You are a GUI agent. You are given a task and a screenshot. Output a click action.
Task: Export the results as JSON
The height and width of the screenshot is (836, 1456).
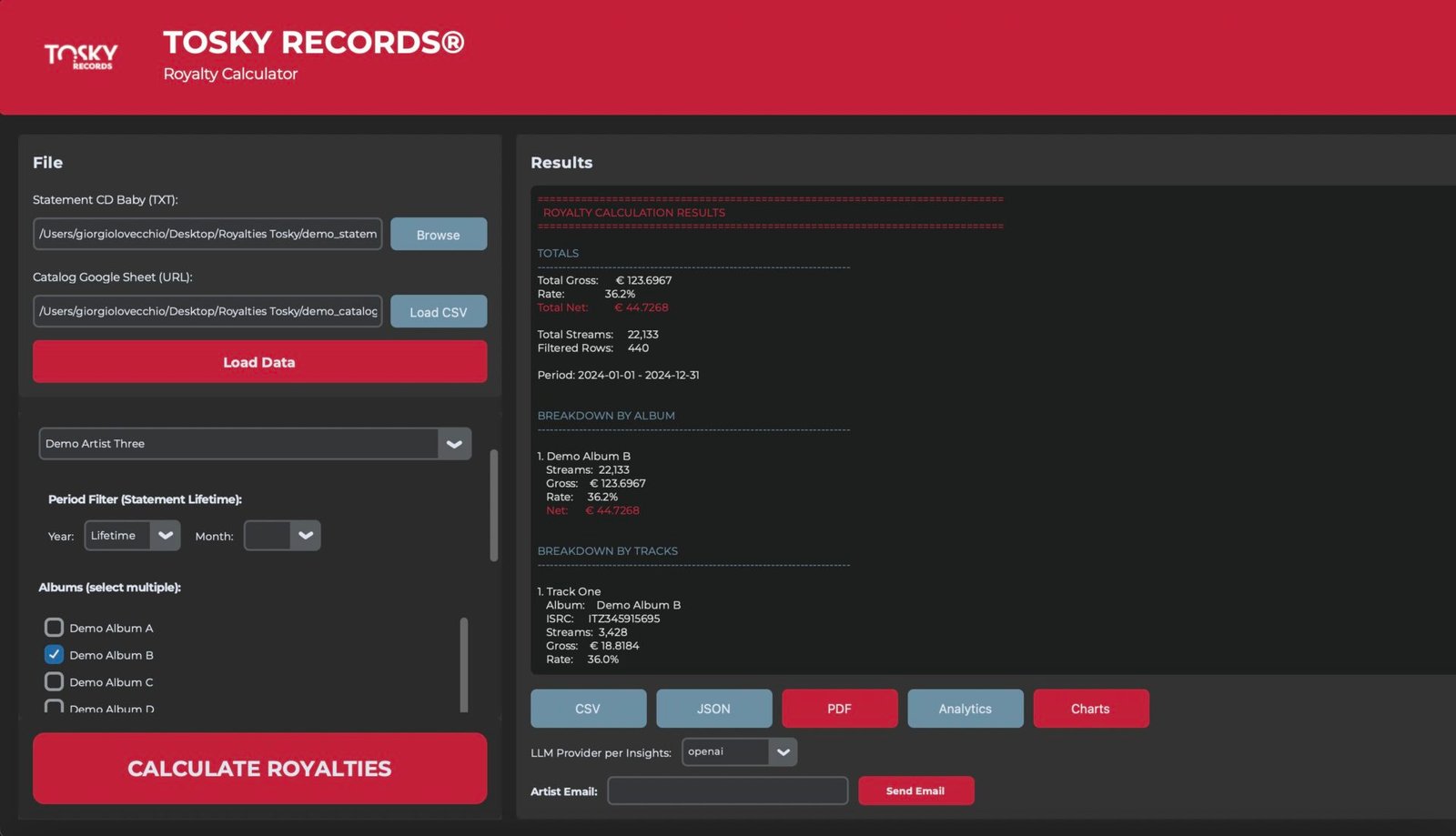(713, 708)
